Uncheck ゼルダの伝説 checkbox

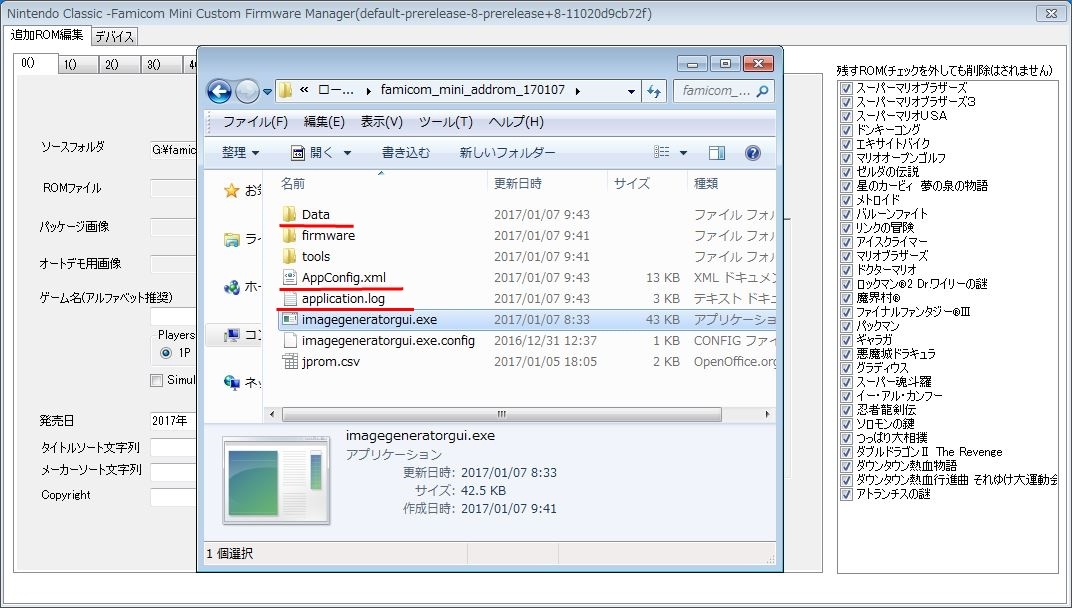tap(846, 172)
